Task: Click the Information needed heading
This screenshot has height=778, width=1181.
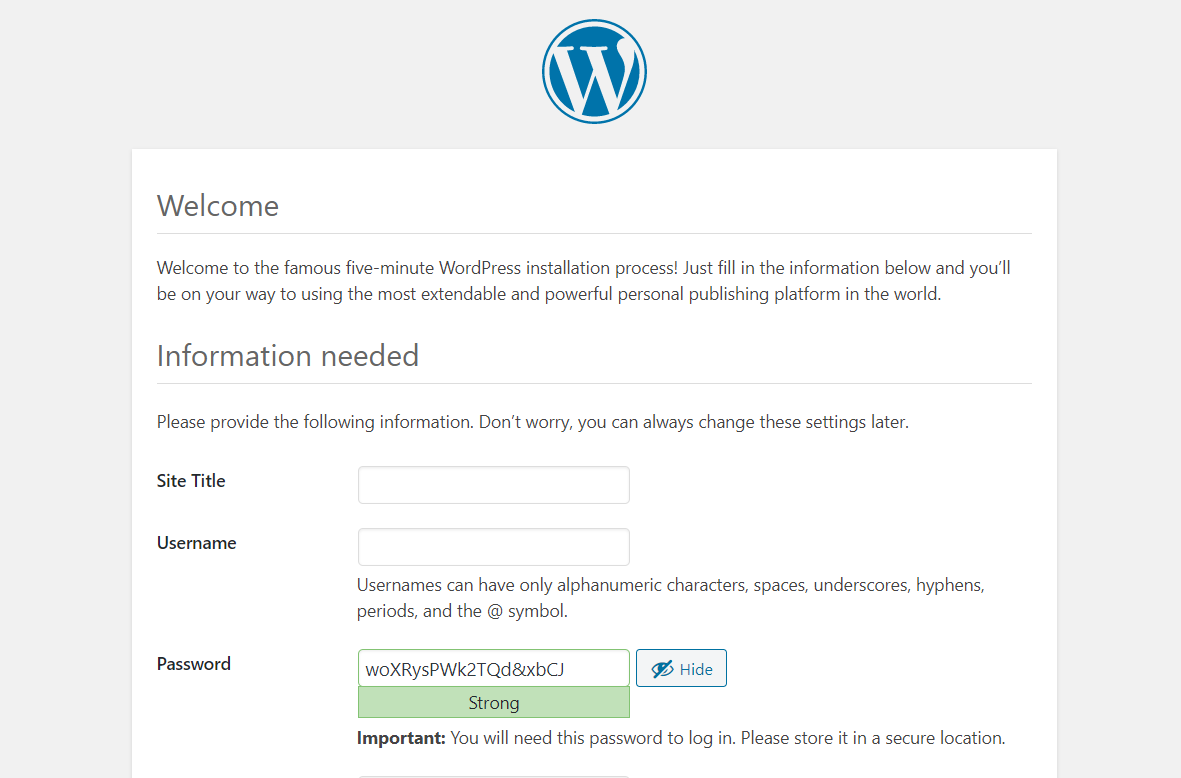Action: 288,355
